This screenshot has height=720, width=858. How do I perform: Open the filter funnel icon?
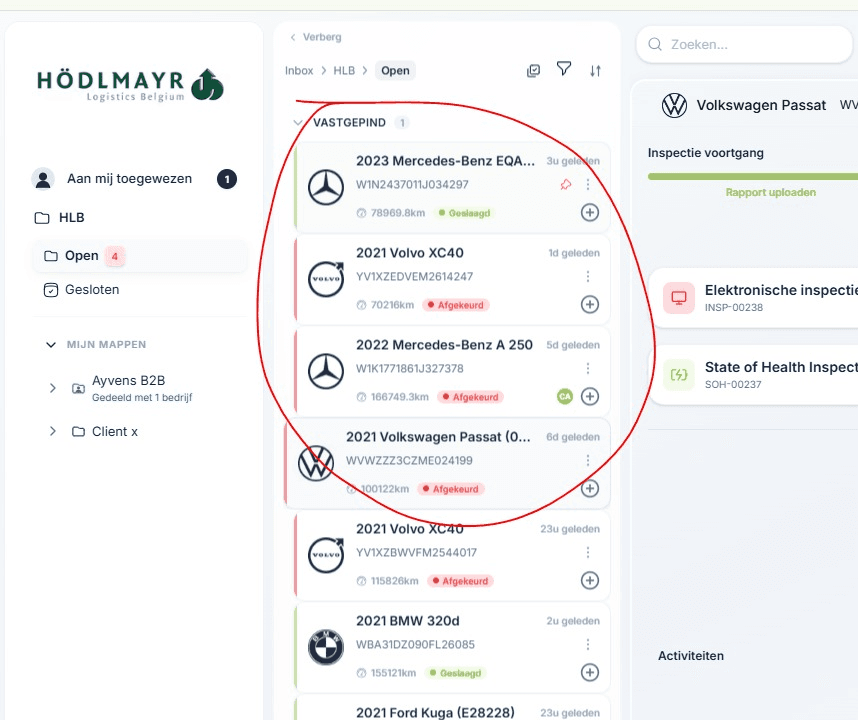(x=564, y=69)
